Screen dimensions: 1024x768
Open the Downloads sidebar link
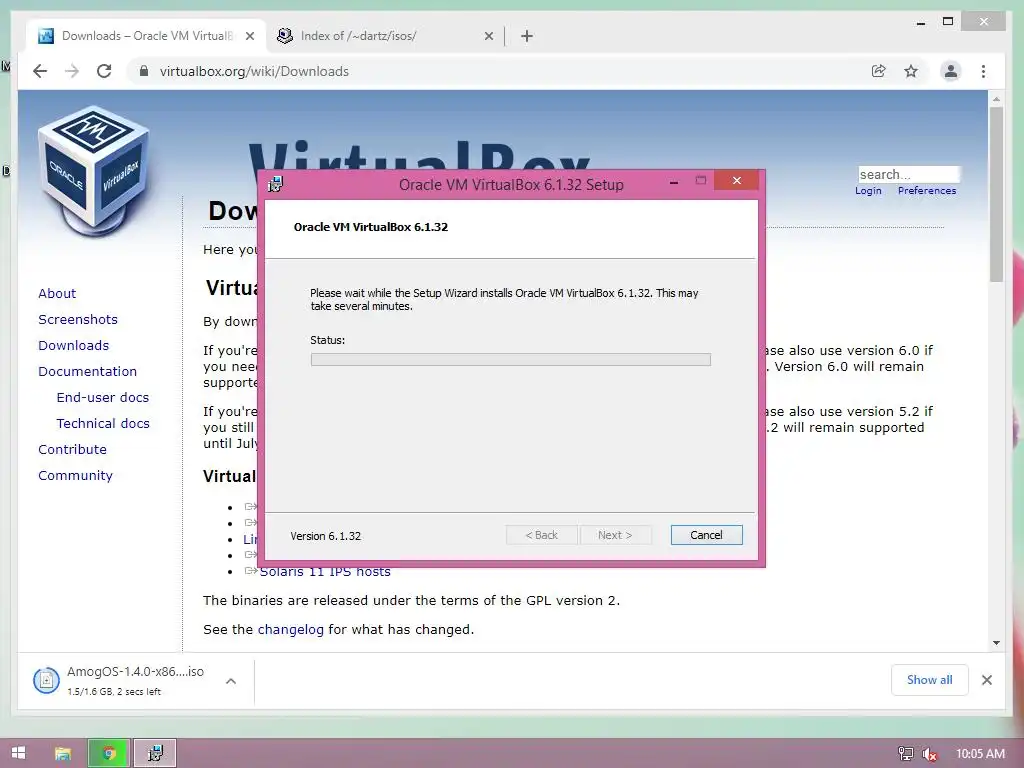point(73,345)
